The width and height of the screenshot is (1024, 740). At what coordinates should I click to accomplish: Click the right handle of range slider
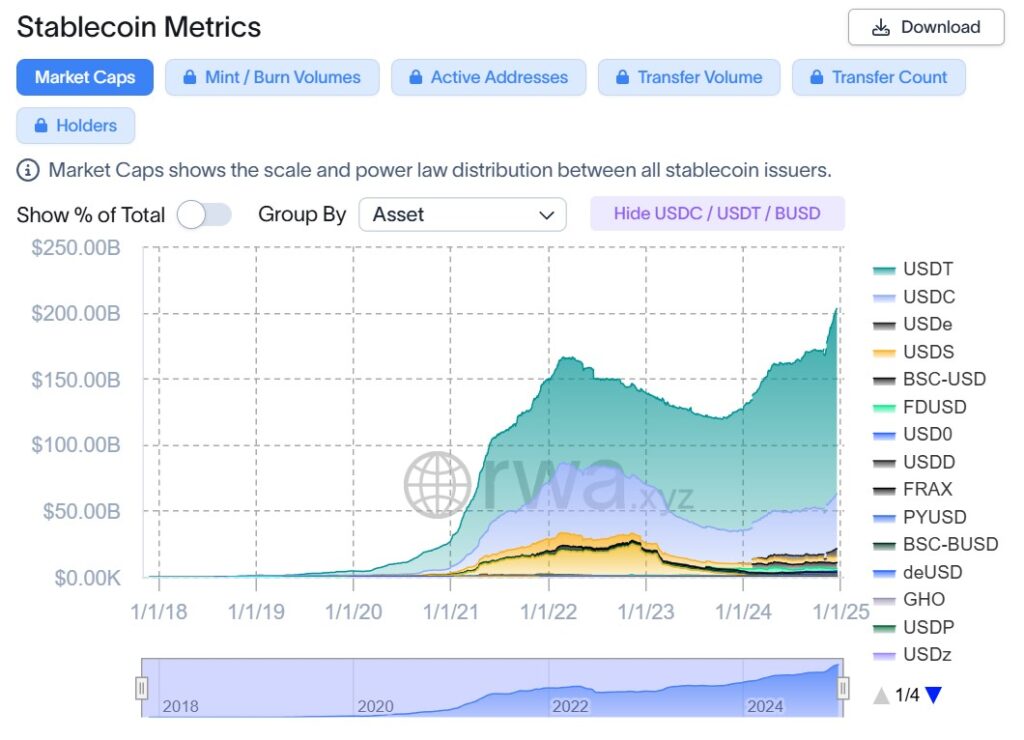tap(843, 688)
